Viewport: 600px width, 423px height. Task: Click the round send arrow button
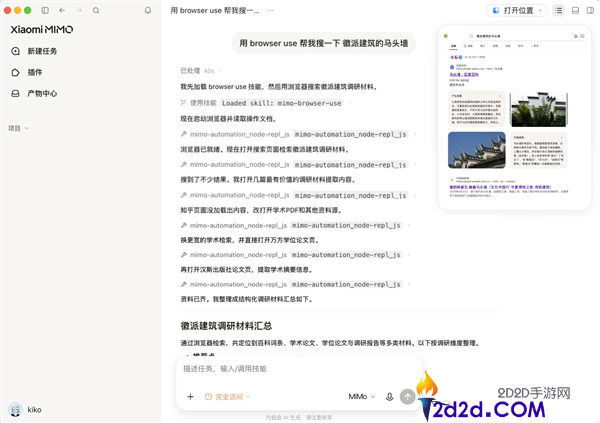pos(408,397)
